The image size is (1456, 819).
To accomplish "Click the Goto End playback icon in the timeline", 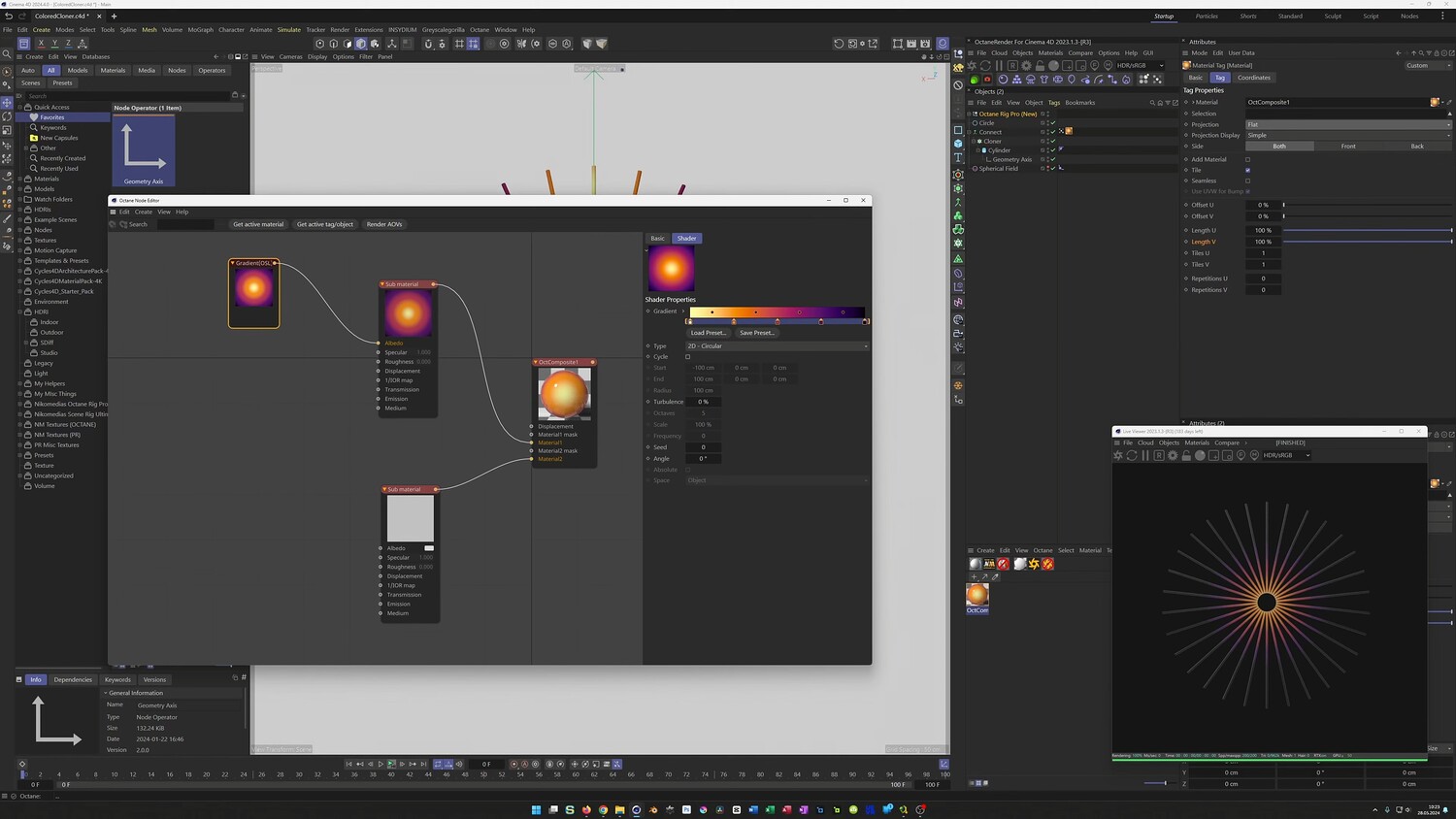I will coord(423,765).
